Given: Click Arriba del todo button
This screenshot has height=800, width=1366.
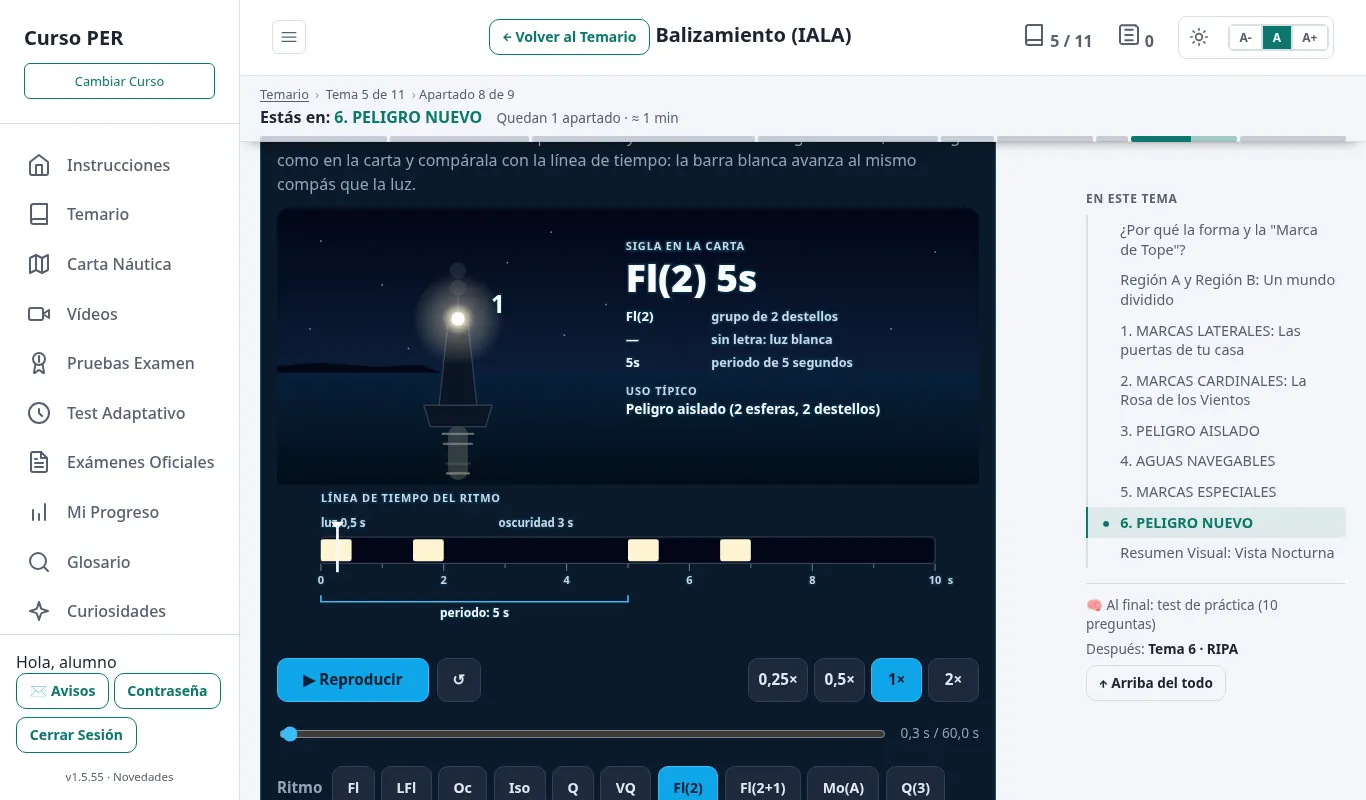Looking at the screenshot, I should [1155, 683].
